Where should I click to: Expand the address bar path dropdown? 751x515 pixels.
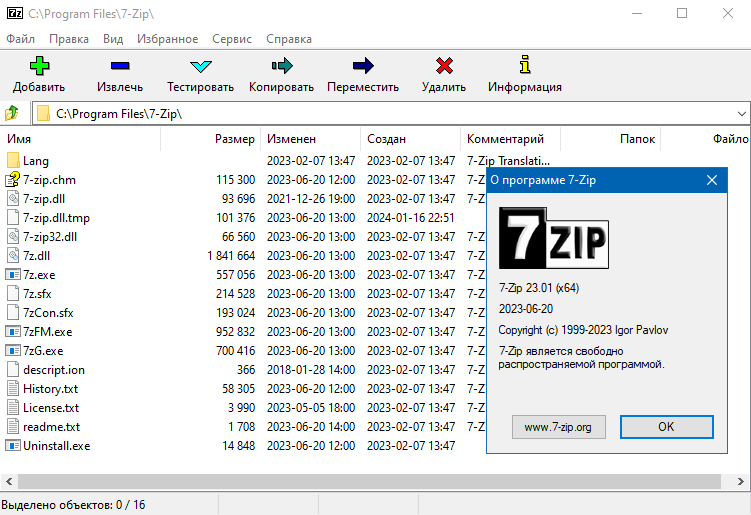[741, 114]
